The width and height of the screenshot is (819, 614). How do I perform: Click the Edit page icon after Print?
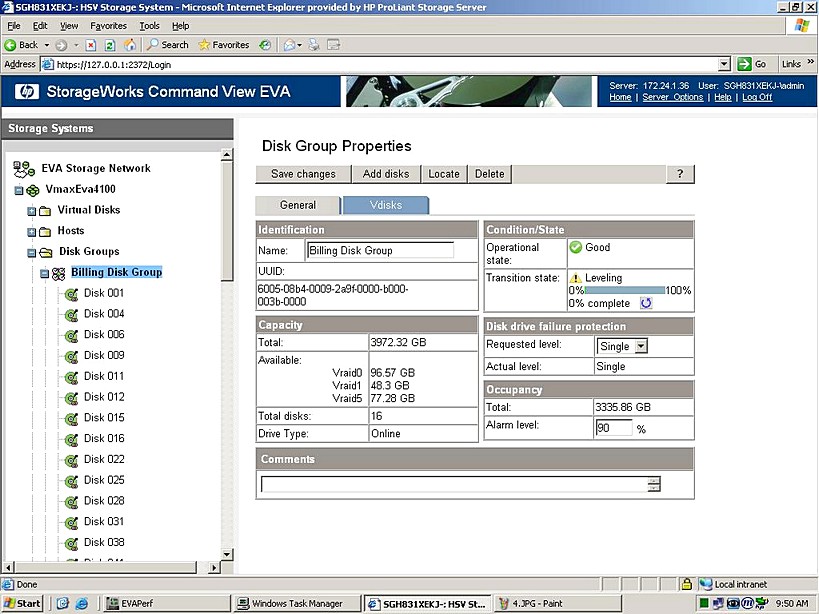click(x=333, y=45)
